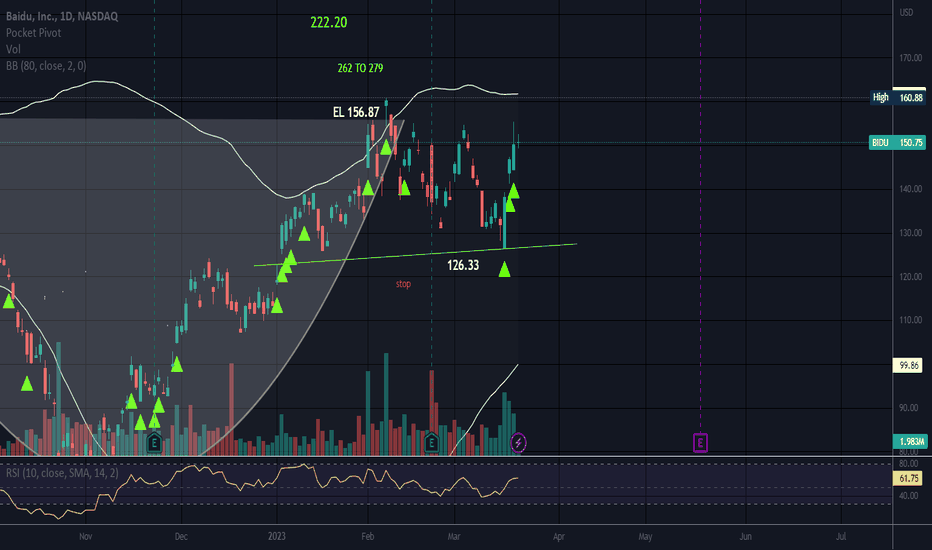The width and height of the screenshot is (932, 550).
Task: Click the pocket pivot triangle below 126.33 level
Action: 505,271
